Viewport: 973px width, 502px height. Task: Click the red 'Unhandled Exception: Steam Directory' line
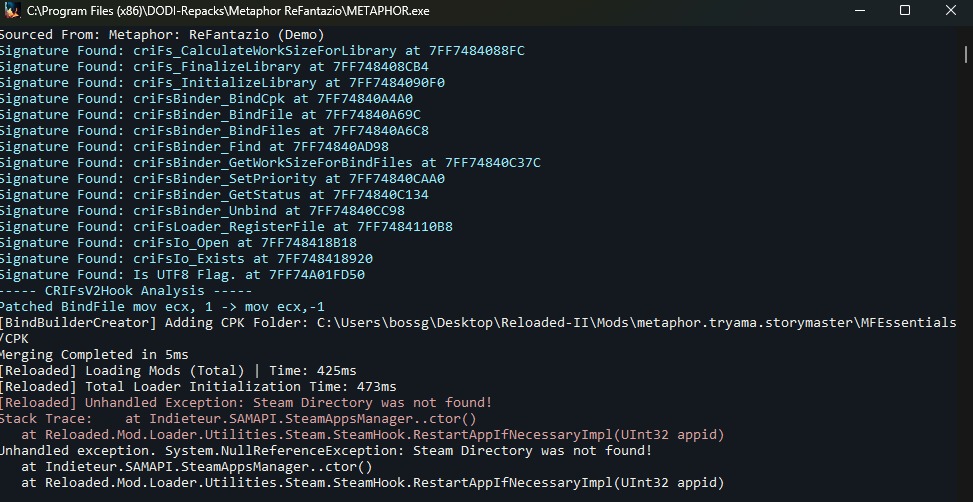tap(246, 403)
